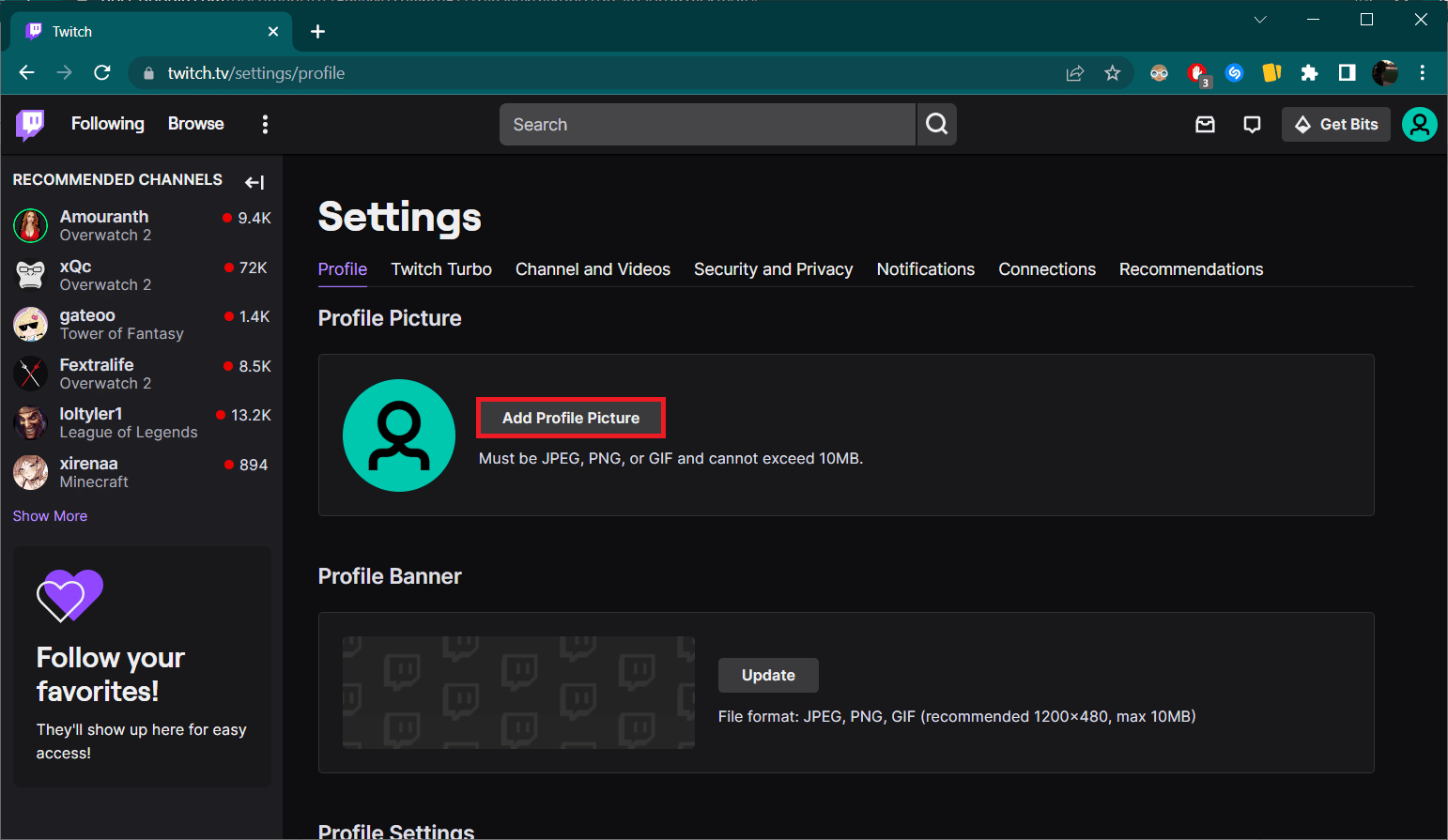The width and height of the screenshot is (1448, 840).
Task: Switch to the Notifications tab
Action: [x=926, y=269]
